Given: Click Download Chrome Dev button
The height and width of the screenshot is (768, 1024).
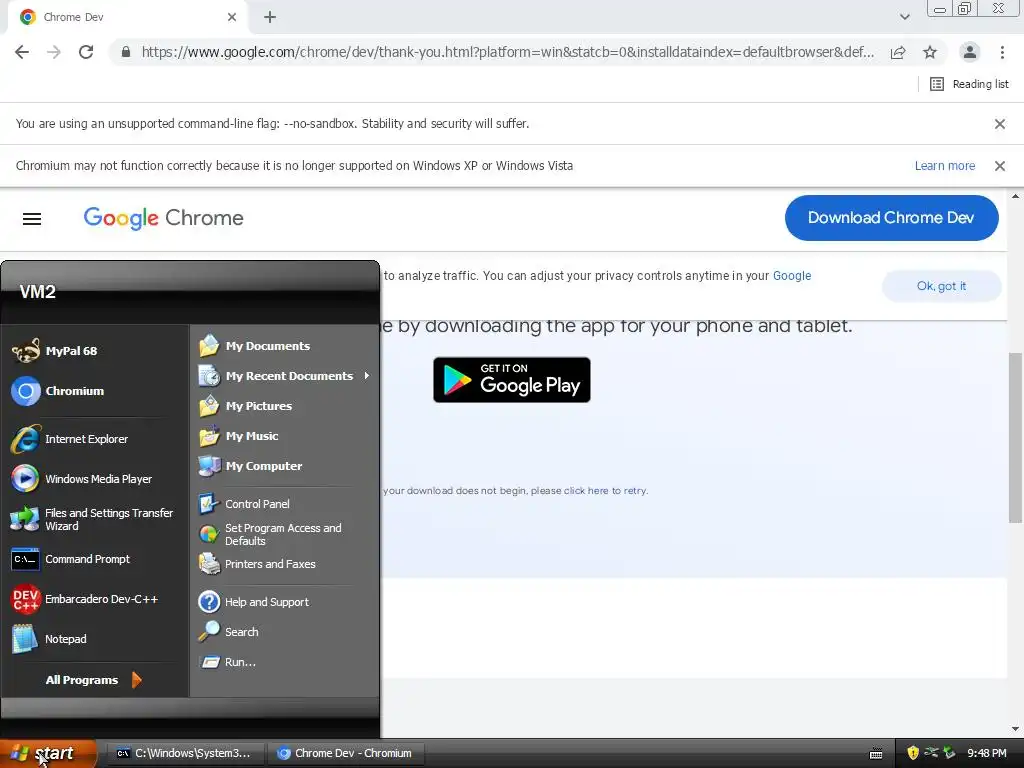Looking at the screenshot, I should point(891,217).
